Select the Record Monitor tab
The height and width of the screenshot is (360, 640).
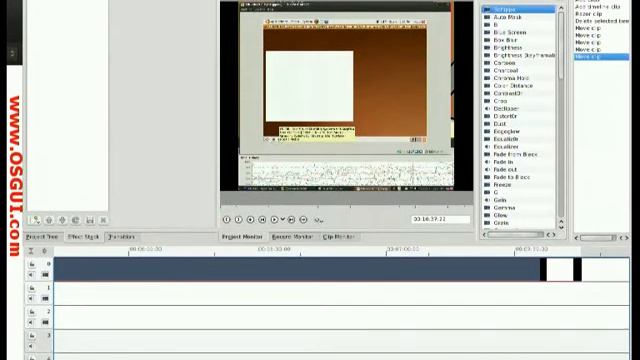292,237
